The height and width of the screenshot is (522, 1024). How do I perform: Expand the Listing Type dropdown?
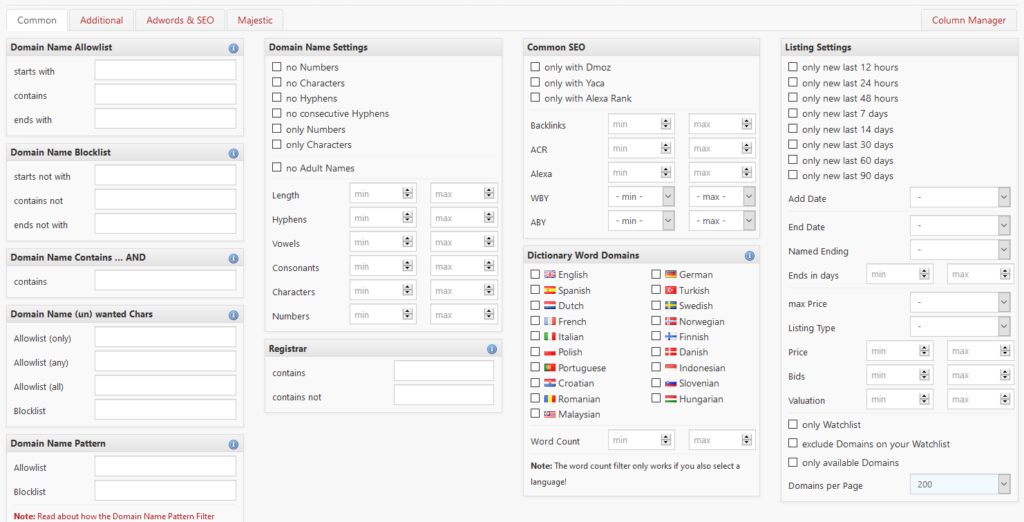[x=960, y=328]
